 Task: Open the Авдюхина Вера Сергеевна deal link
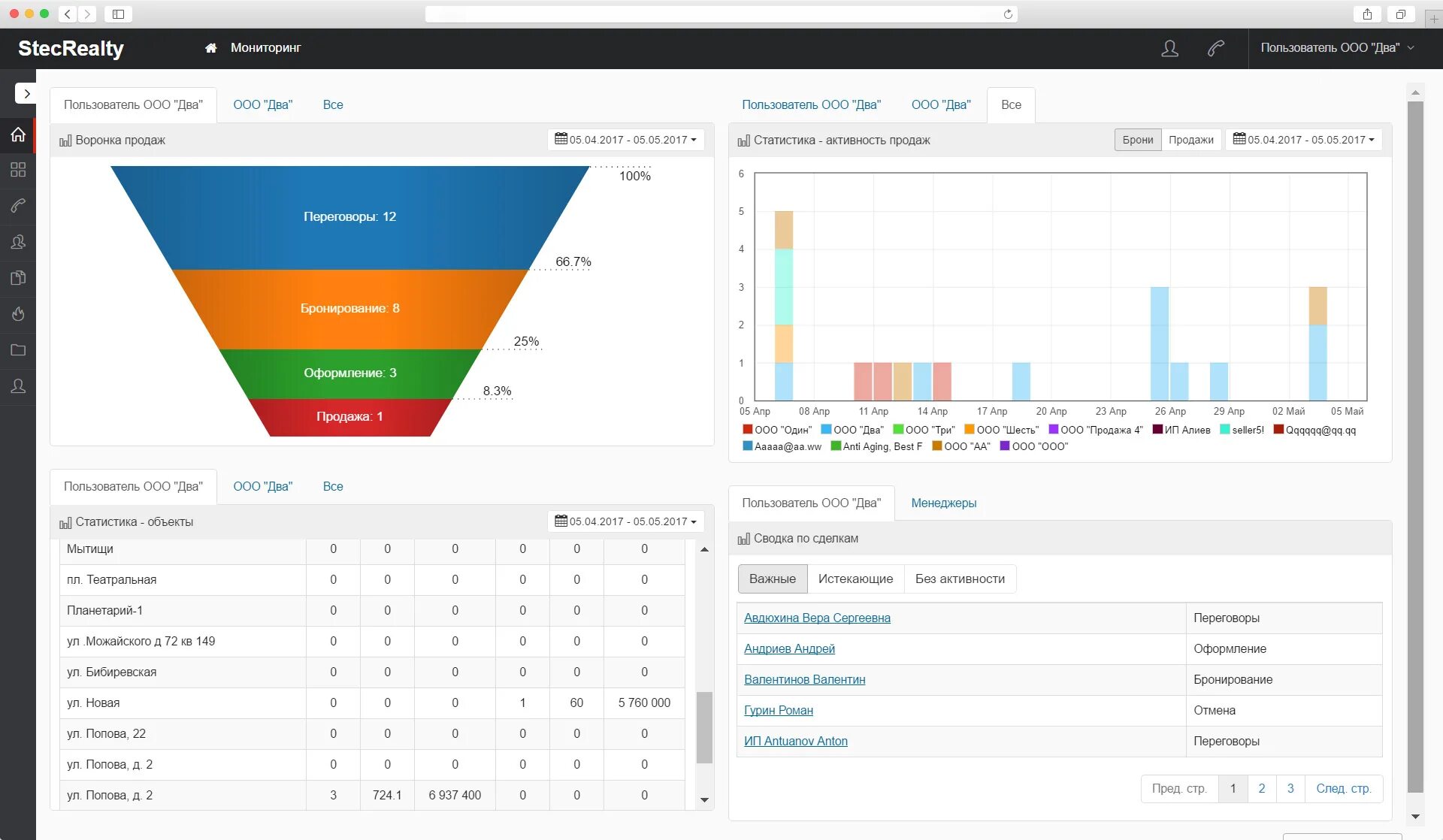click(x=817, y=618)
